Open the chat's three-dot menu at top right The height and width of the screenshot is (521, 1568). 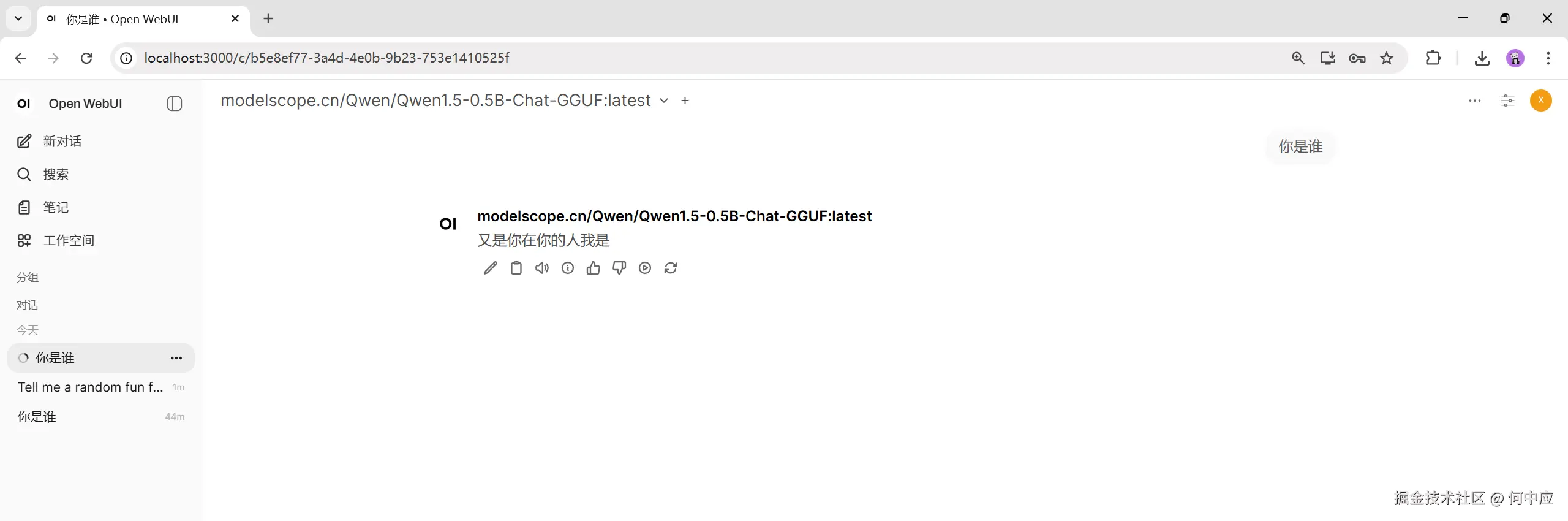tap(1475, 101)
